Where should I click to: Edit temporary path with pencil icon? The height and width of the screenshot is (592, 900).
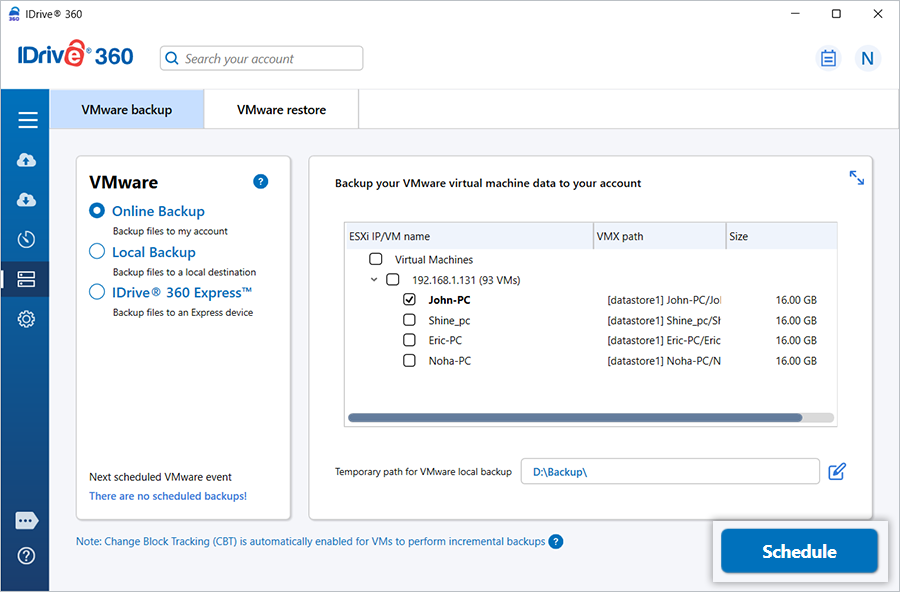click(837, 471)
